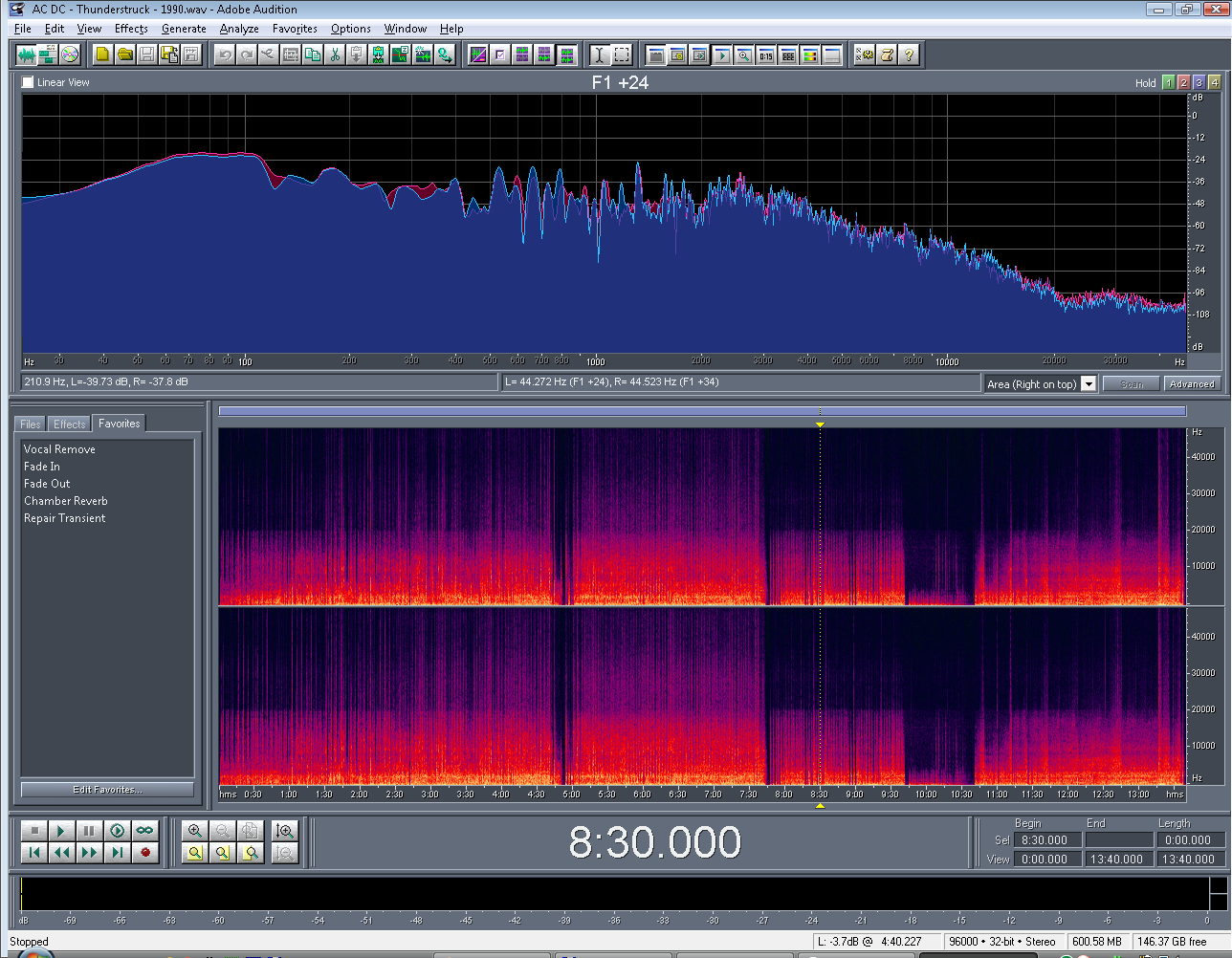Start recording with red Record button
1232x958 pixels.
(144, 853)
